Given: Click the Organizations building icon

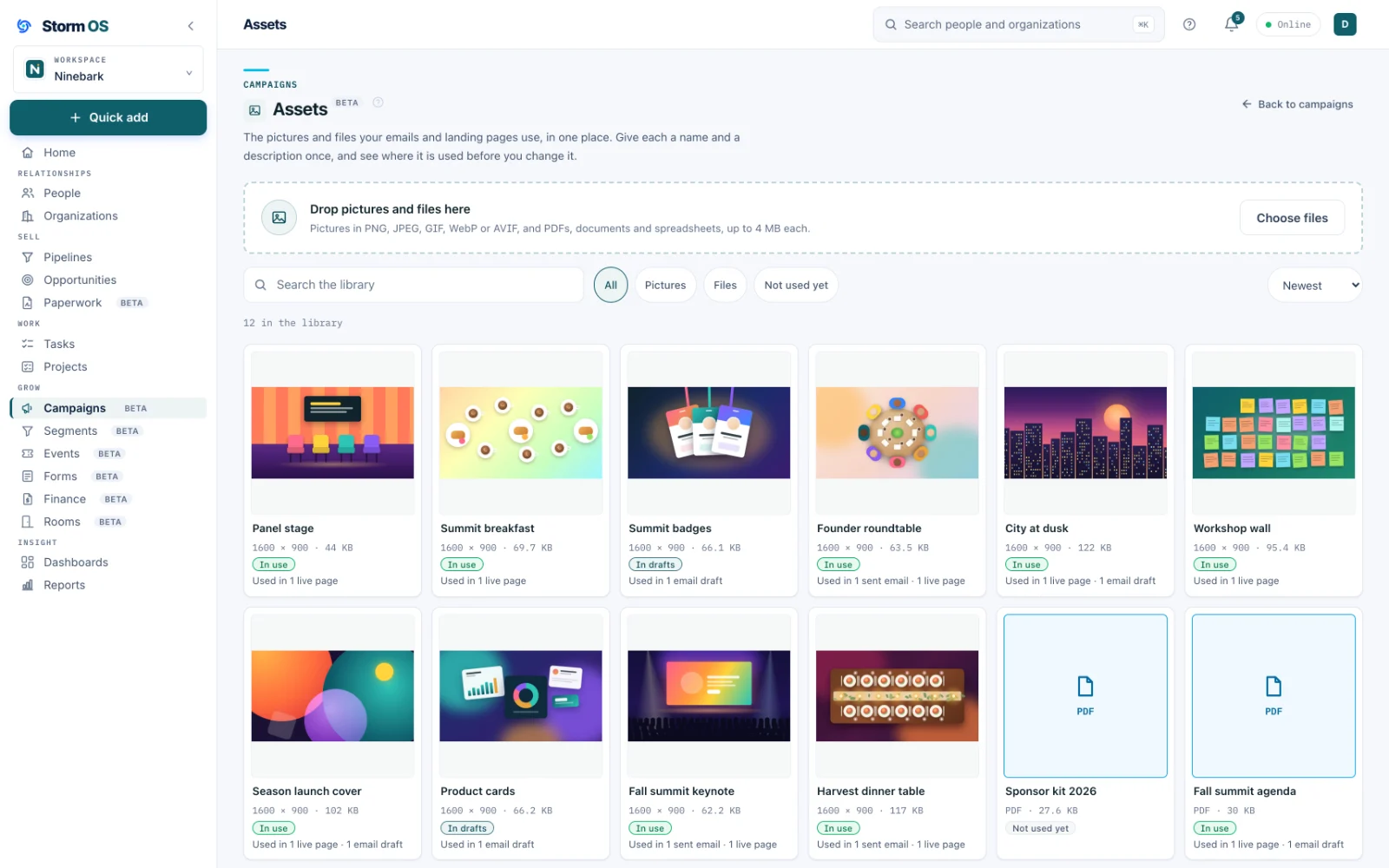Looking at the screenshot, I should (x=28, y=216).
